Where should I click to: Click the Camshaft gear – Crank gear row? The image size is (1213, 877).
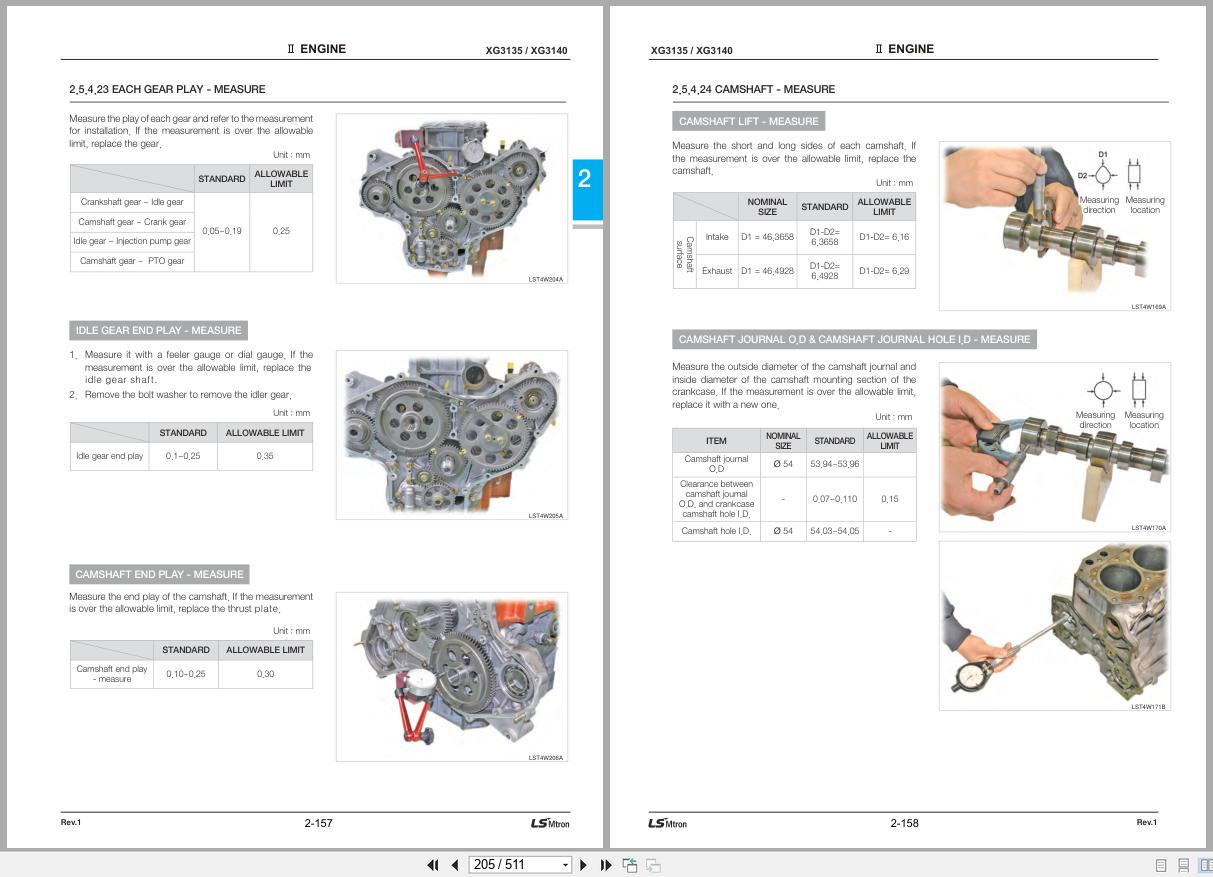[132, 222]
